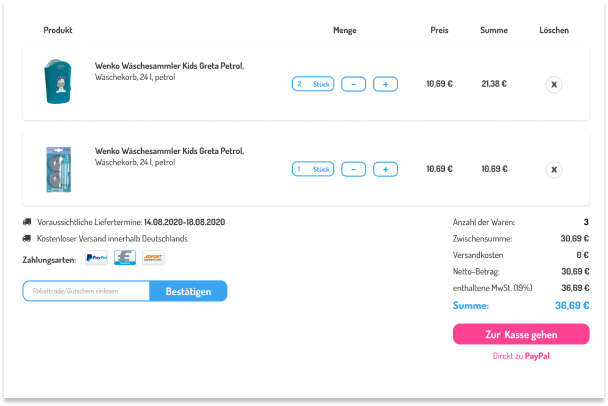Click the Menge column header
Image resolution: width=608 pixels, height=406 pixels.
(x=345, y=30)
